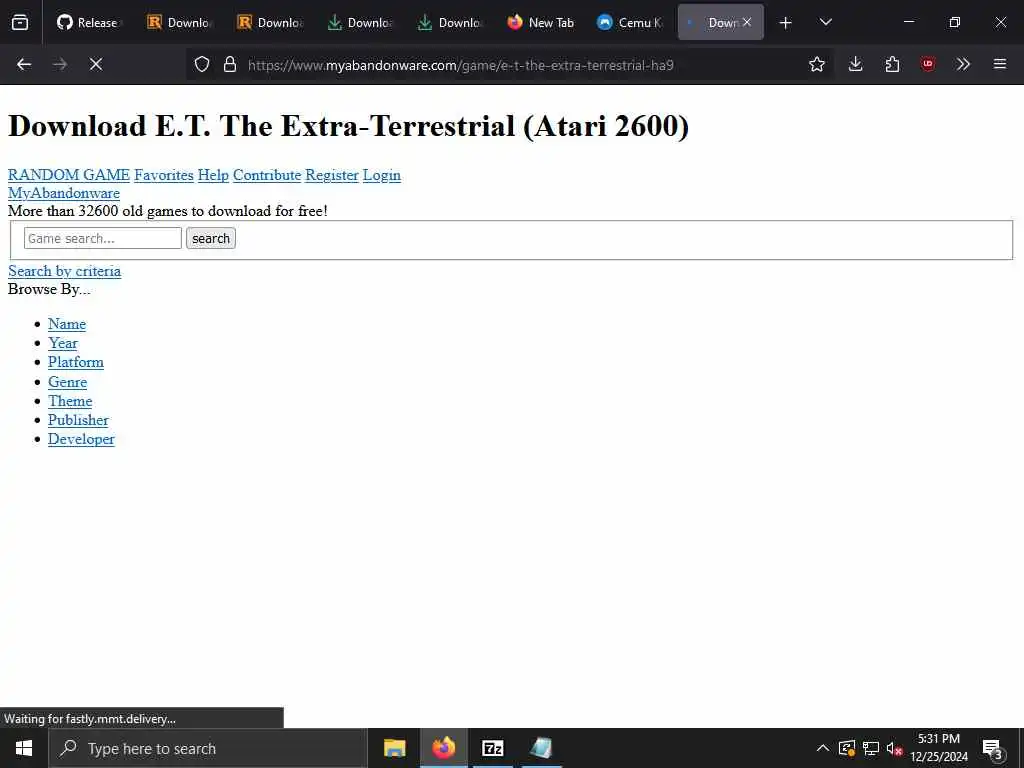Show more toolbar tools overflow

coord(963,64)
